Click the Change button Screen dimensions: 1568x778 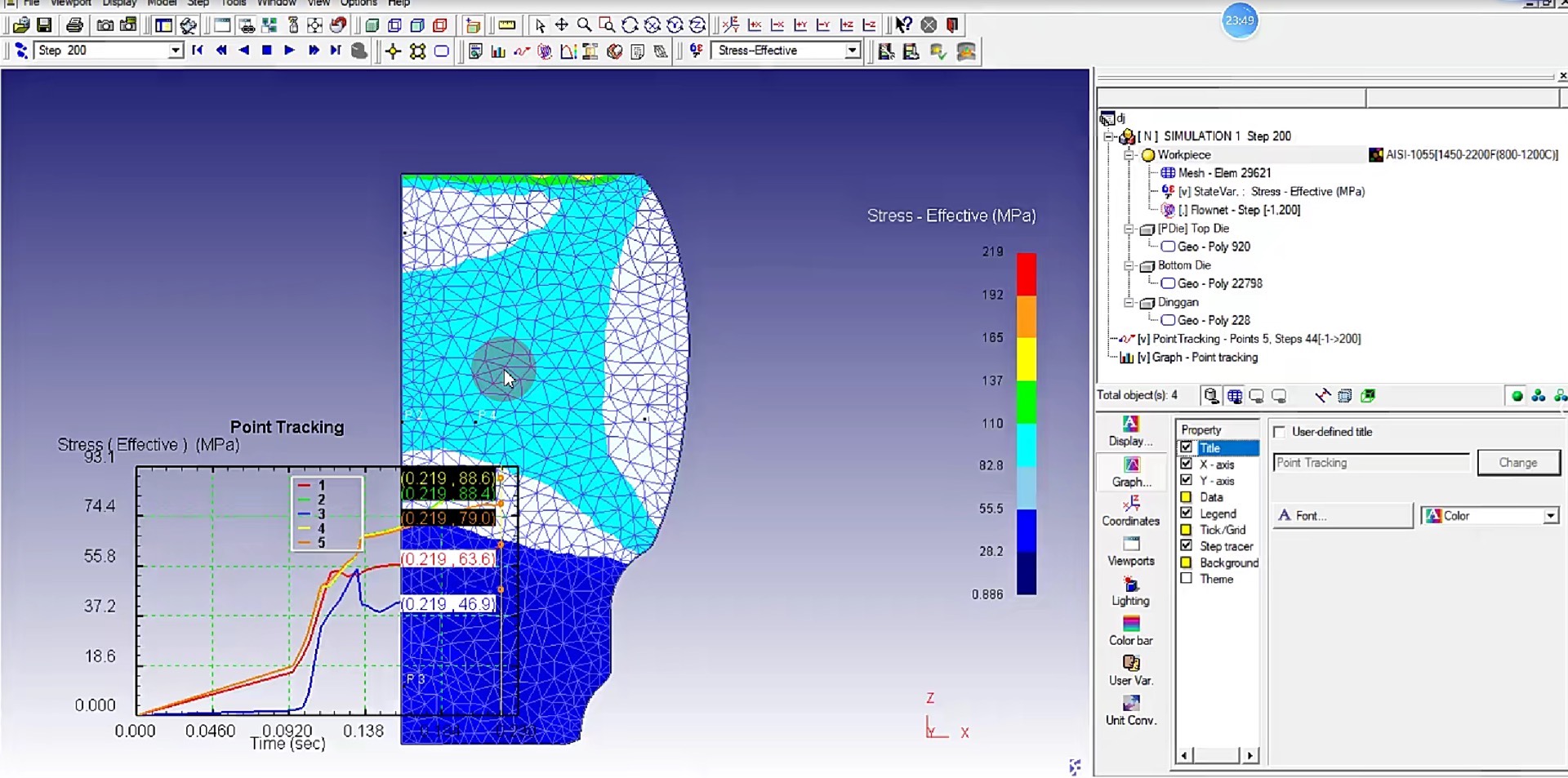click(x=1517, y=463)
